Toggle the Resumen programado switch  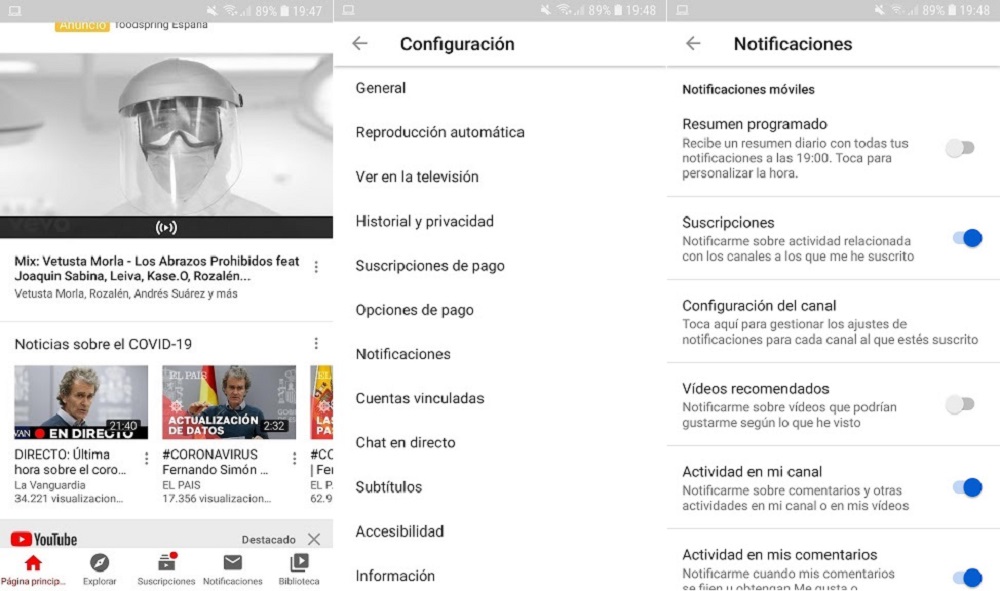point(960,148)
